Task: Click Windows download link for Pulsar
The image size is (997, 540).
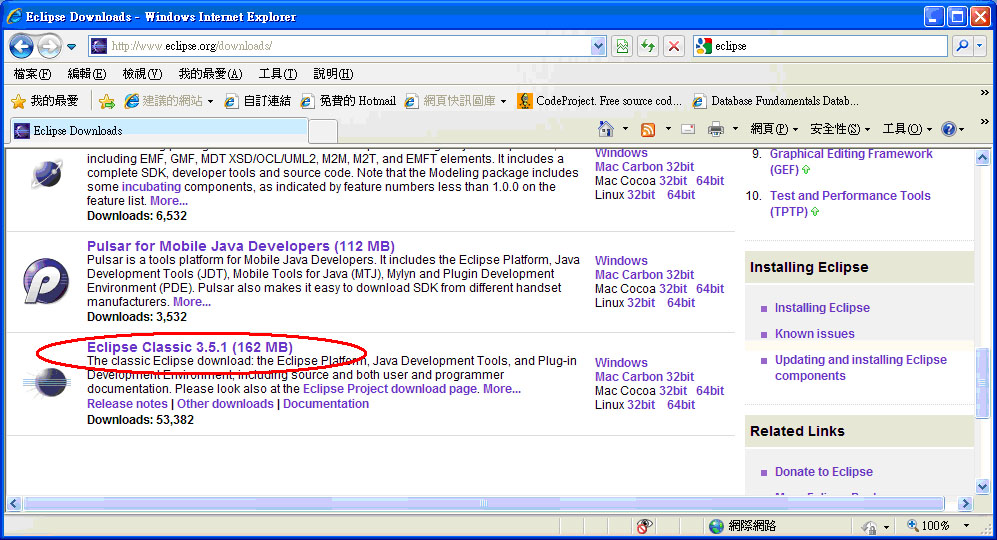Action: pos(621,261)
